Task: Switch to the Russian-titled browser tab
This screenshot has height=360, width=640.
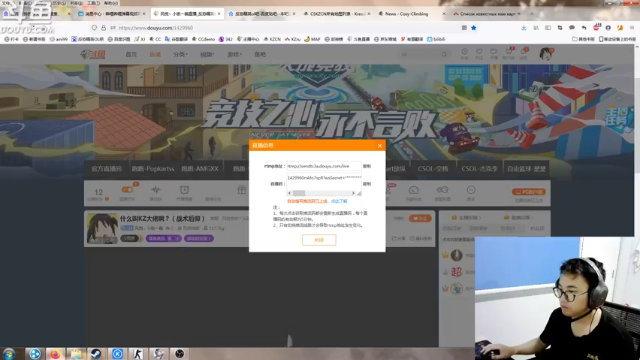Action: pos(487,14)
